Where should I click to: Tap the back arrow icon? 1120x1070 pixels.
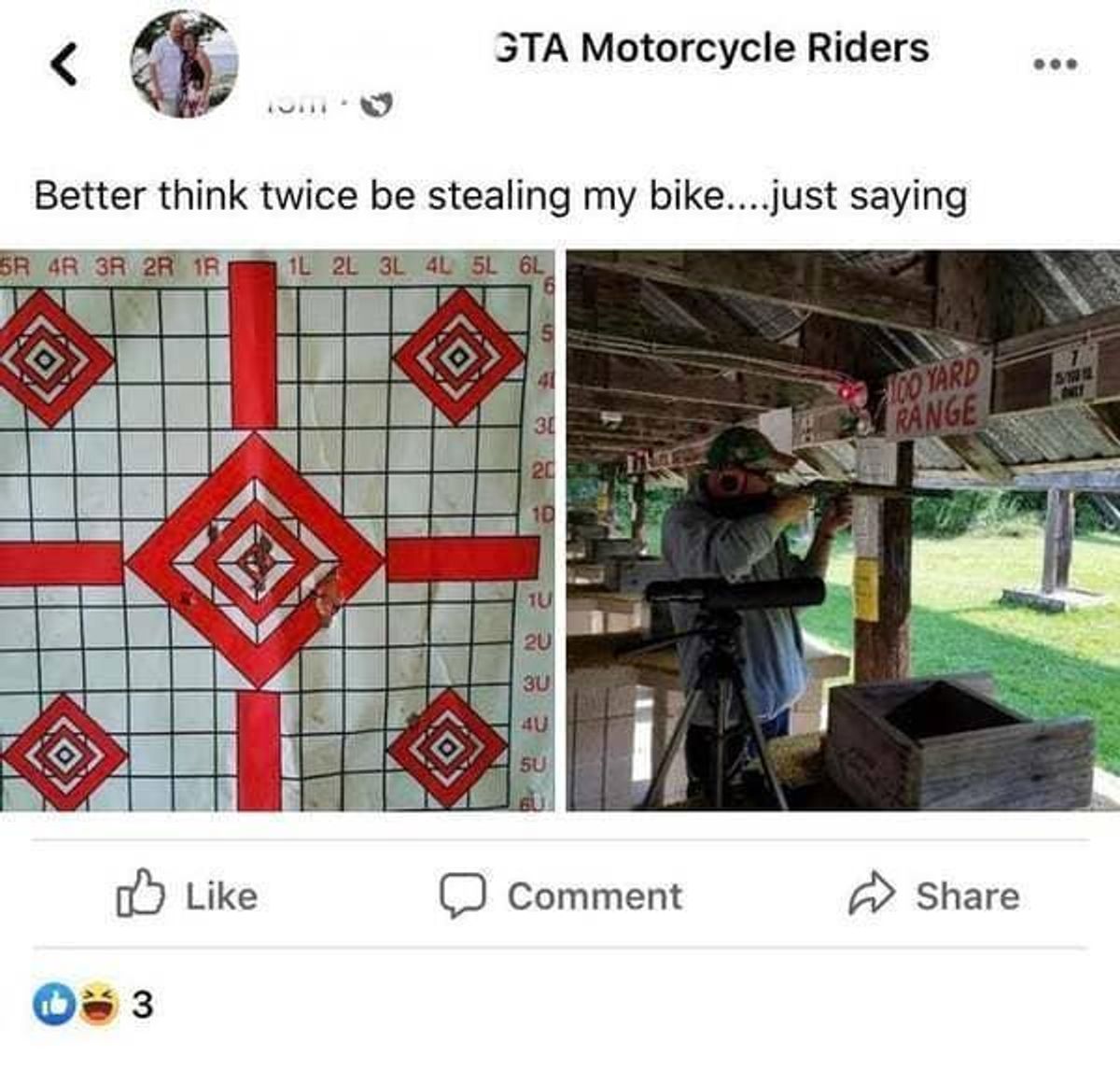tap(64, 64)
